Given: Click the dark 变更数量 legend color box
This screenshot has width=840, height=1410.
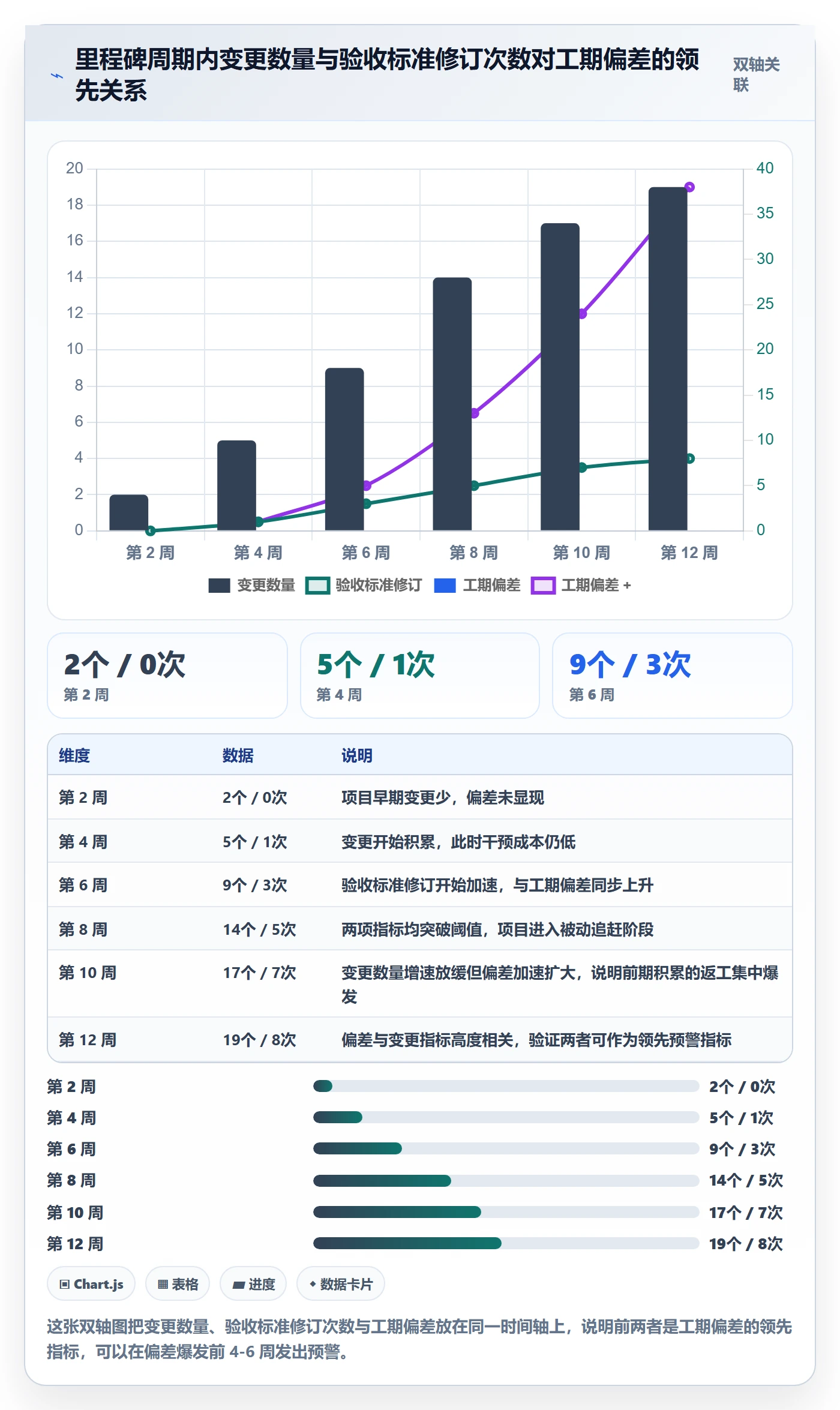Looking at the screenshot, I should click(219, 586).
